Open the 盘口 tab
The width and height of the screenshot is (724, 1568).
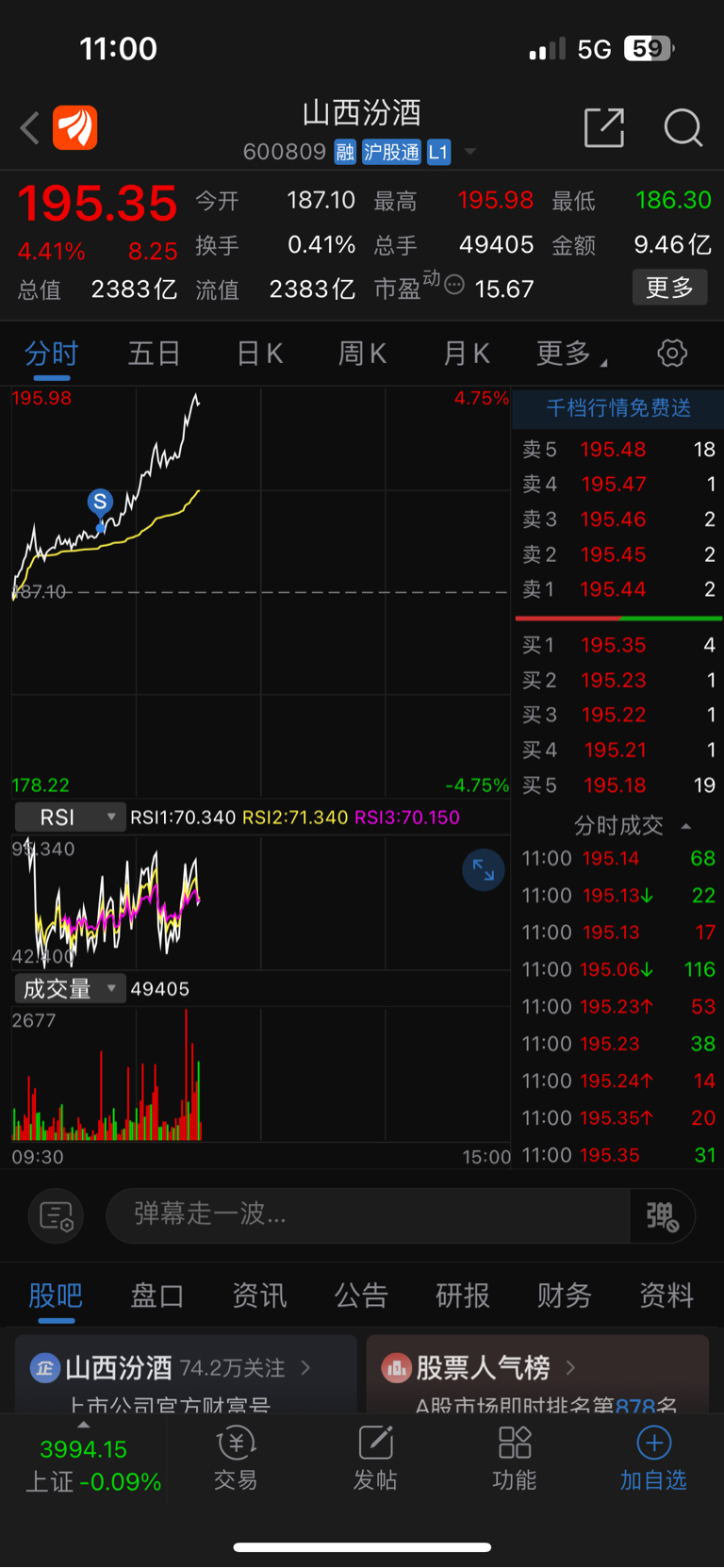156,1296
